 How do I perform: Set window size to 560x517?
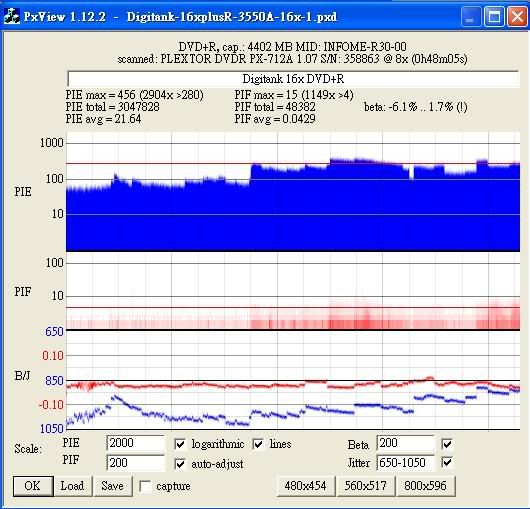pos(365,486)
